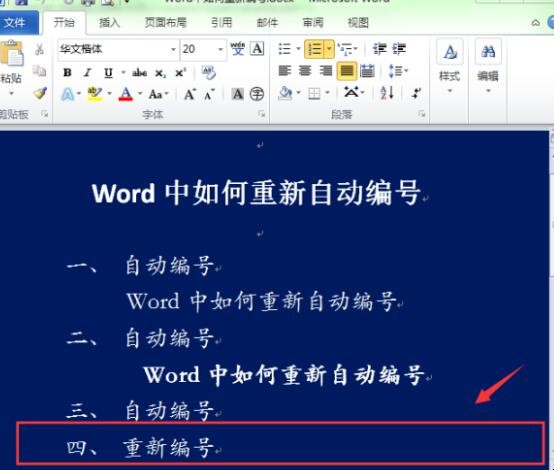Toggle Show paragraph marks
Screen dimensions: 554x470
[x=416, y=93]
